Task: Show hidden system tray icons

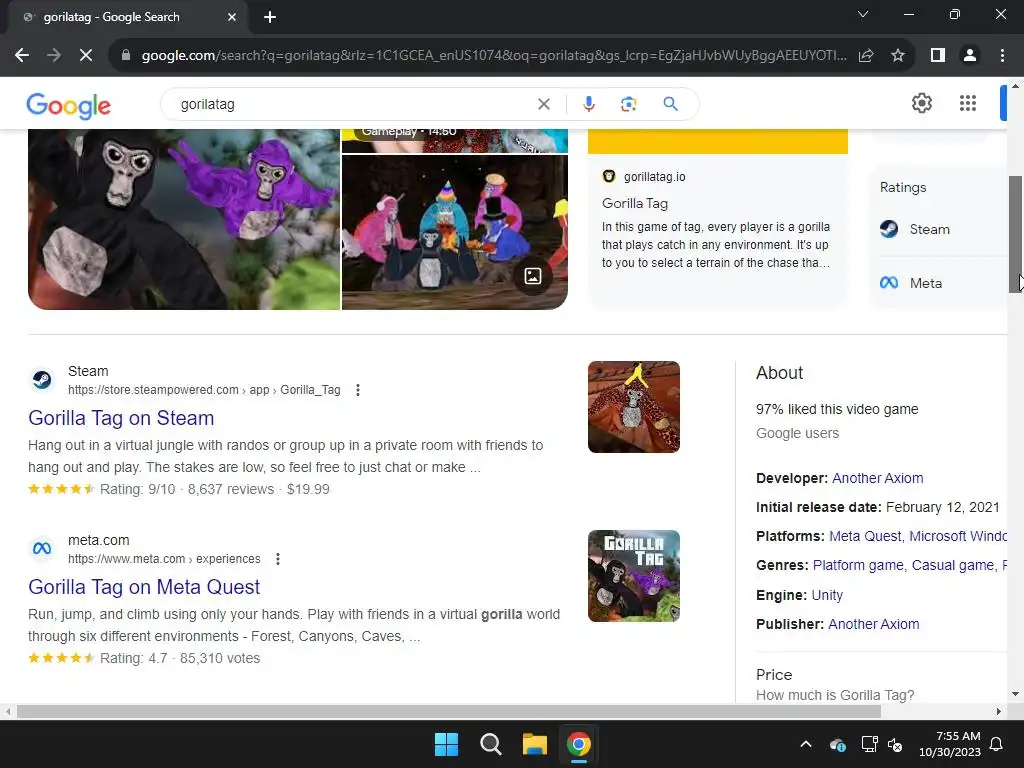Action: pyautogui.click(x=806, y=744)
